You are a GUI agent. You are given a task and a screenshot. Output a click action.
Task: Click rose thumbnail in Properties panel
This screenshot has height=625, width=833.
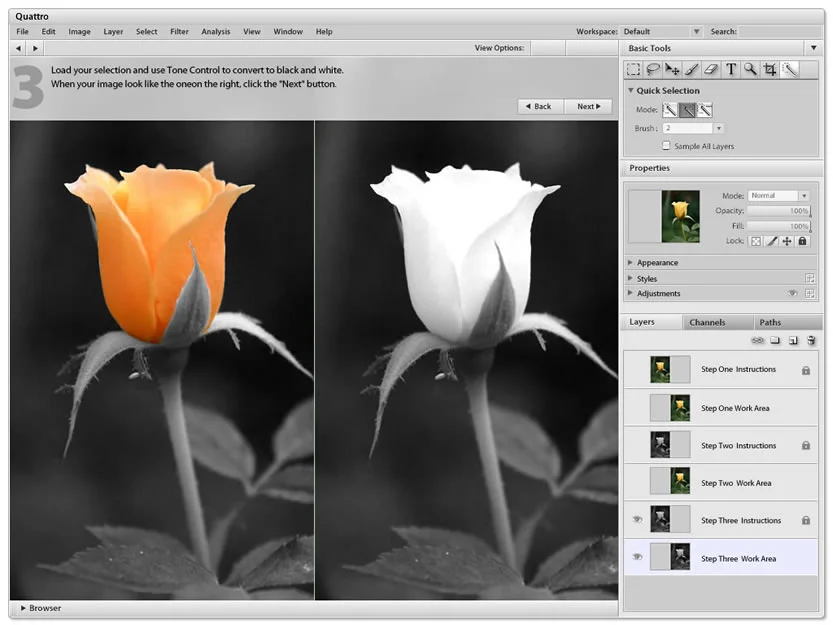point(681,216)
